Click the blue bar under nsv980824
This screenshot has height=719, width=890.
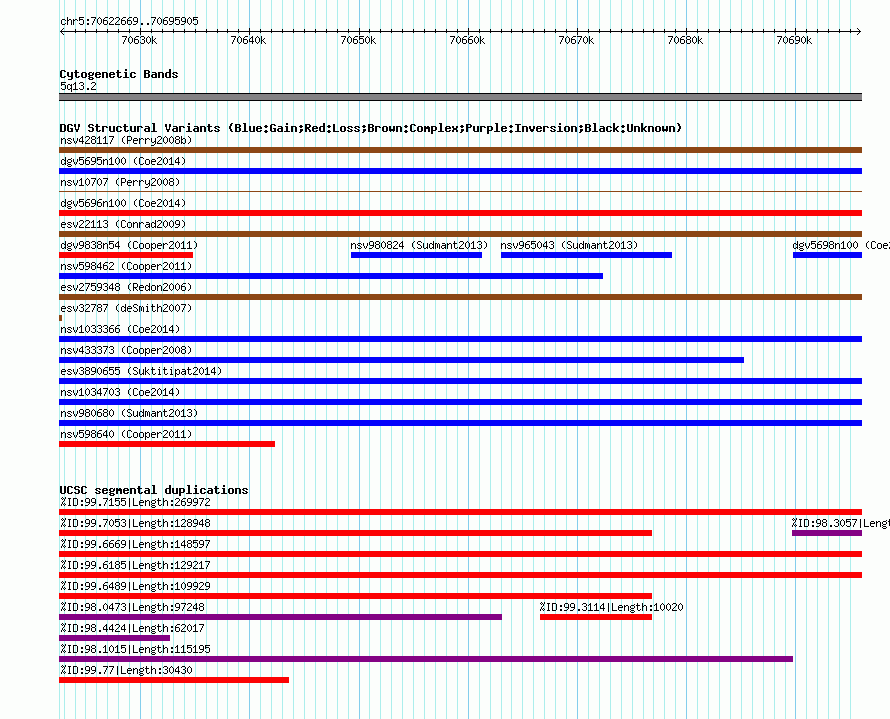coord(417,255)
